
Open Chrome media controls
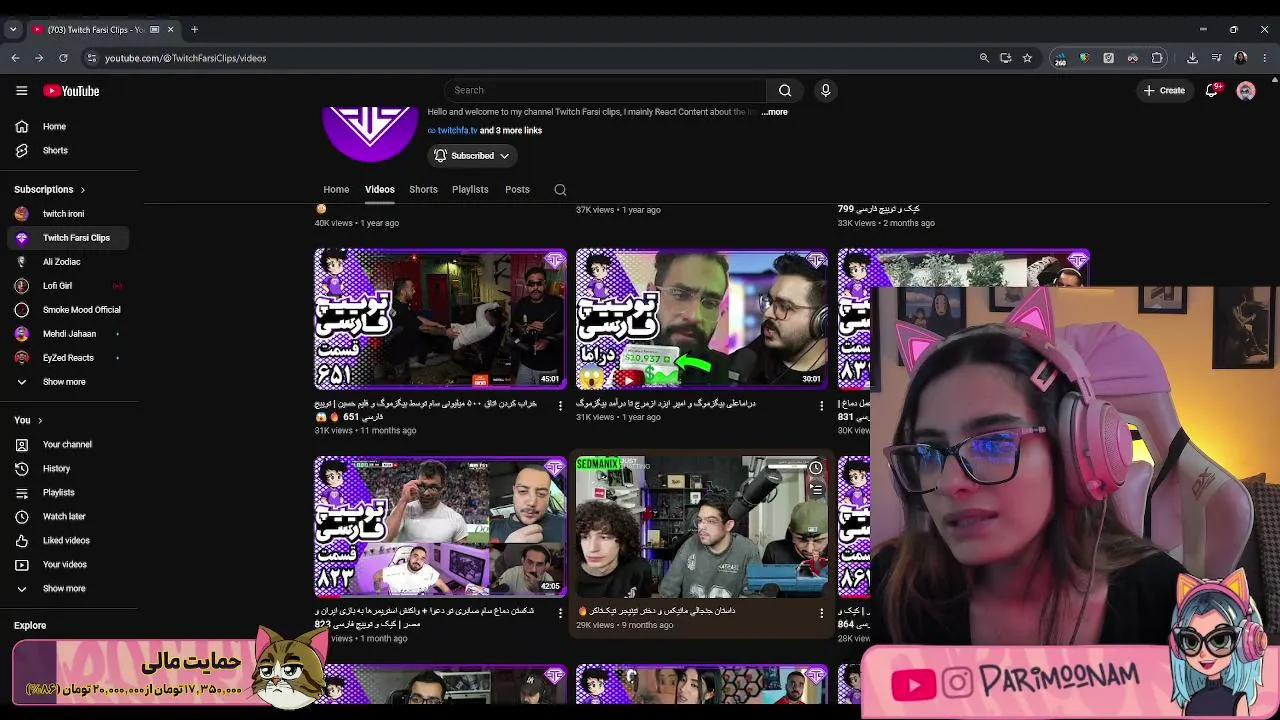click(x=1216, y=58)
